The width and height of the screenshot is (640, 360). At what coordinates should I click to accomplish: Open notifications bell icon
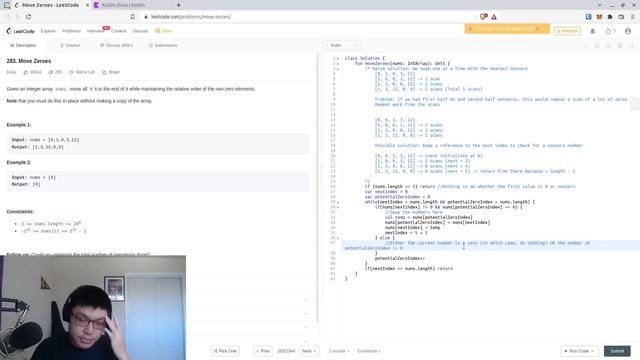tap(593, 31)
